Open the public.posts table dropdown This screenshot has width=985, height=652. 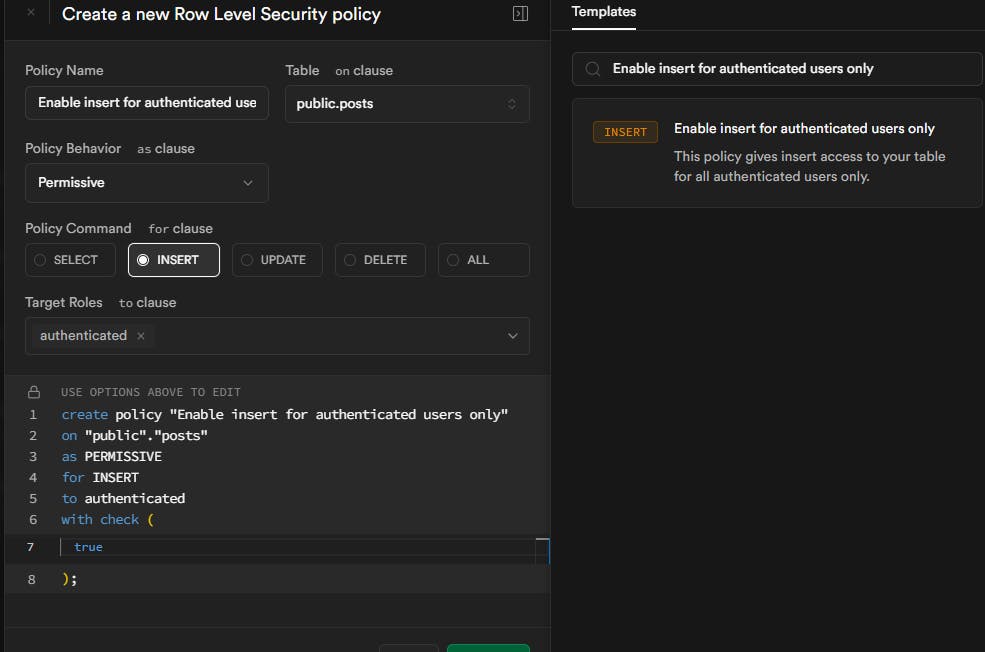click(407, 104)
